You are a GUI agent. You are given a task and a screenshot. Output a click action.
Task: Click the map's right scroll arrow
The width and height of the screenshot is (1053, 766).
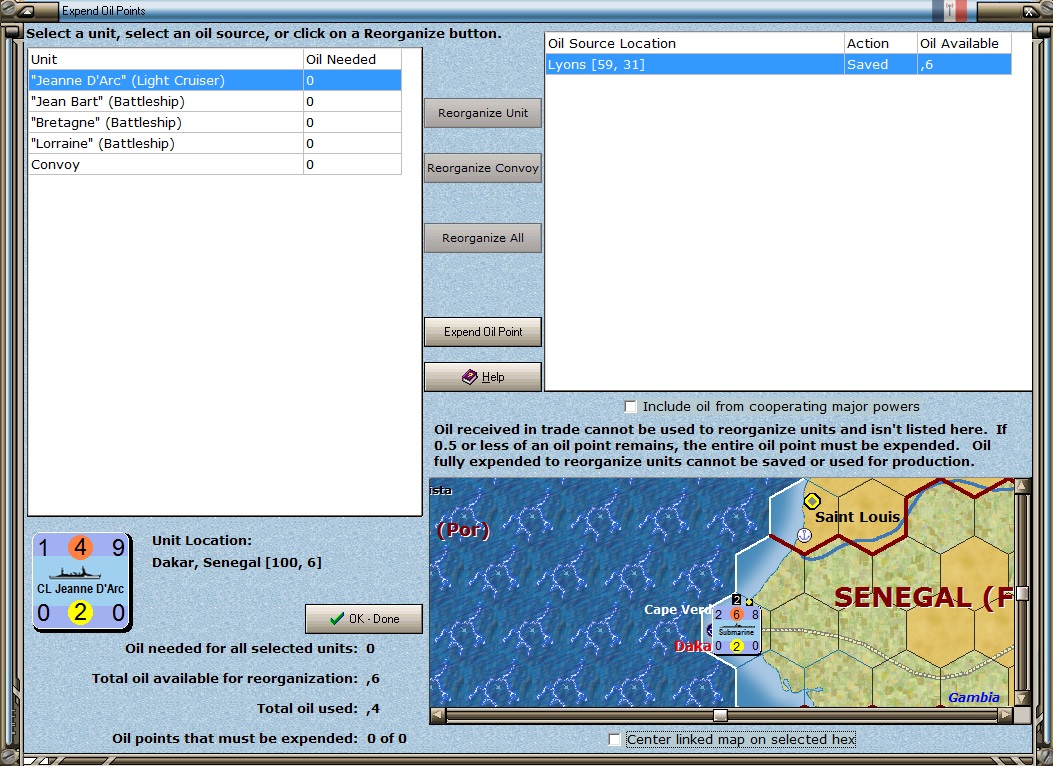pyautogui.click(x=1005, y=715)
